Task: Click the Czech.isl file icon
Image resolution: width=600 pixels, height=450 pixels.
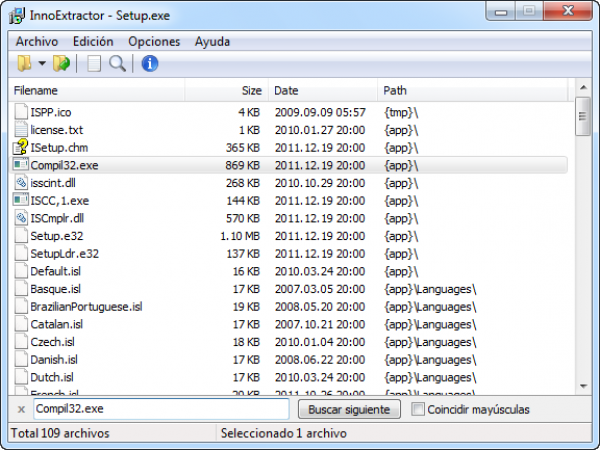Action: point(21,341)
